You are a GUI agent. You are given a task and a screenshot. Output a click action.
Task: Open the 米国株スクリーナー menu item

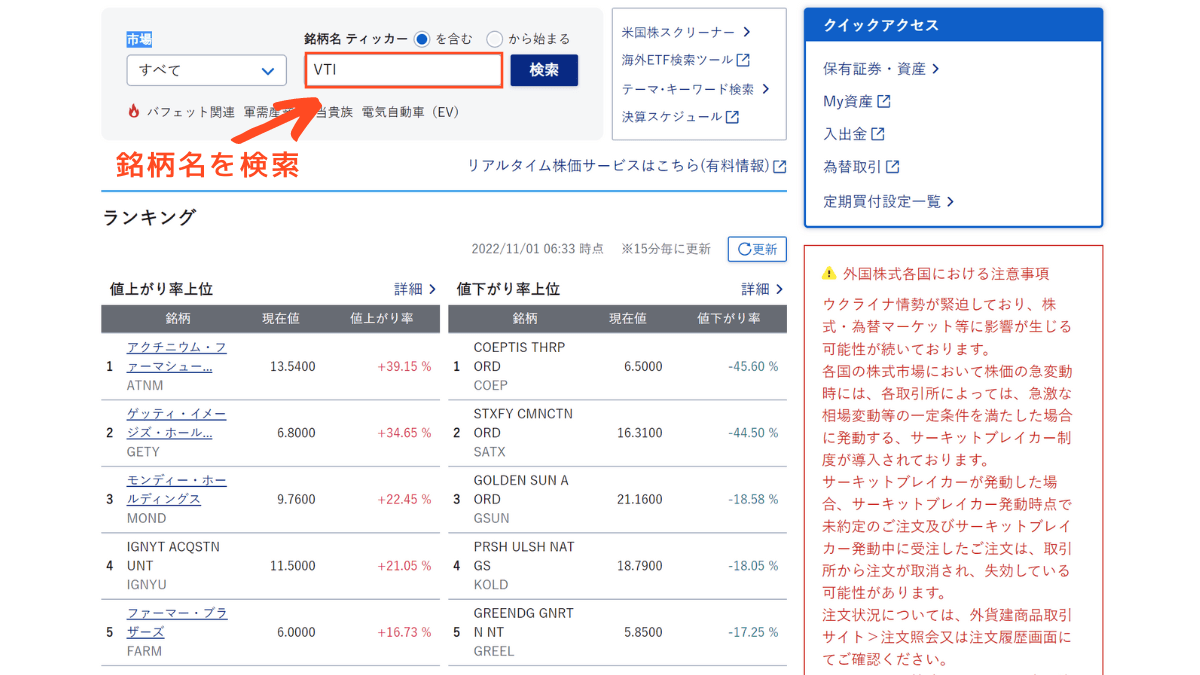[x=685, y=32]
